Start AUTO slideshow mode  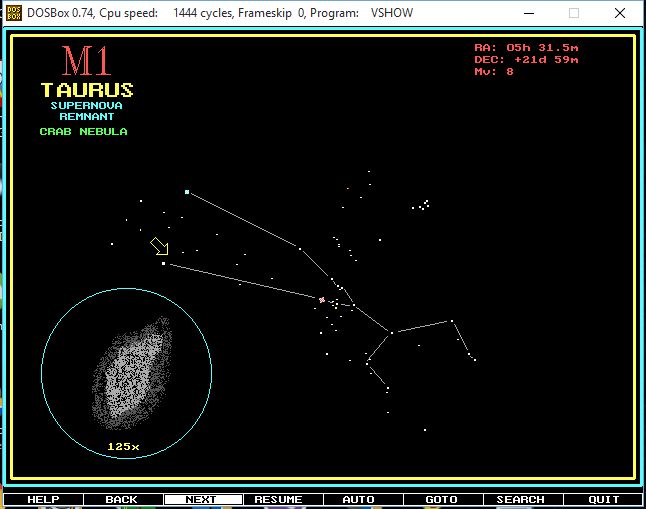(363, 500)
